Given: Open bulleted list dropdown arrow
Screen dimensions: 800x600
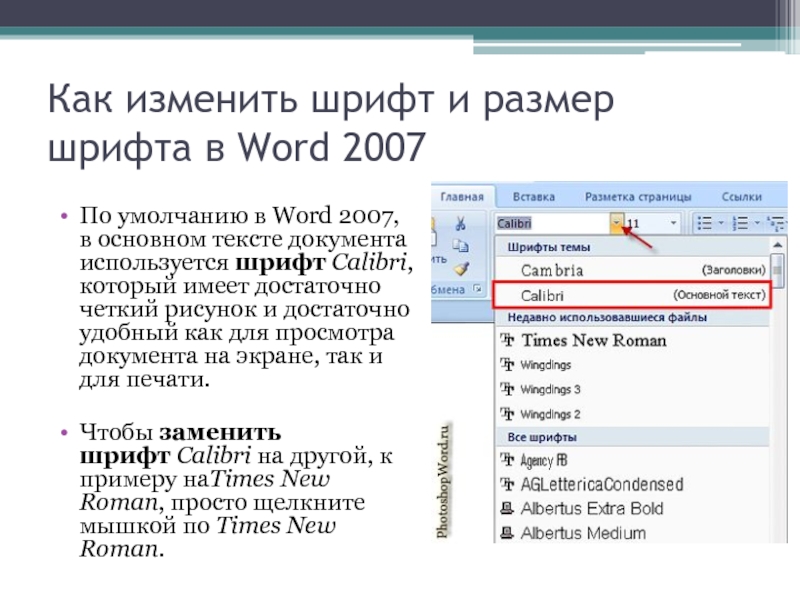Looking at the screenshot, I should [x=721, y=223].
